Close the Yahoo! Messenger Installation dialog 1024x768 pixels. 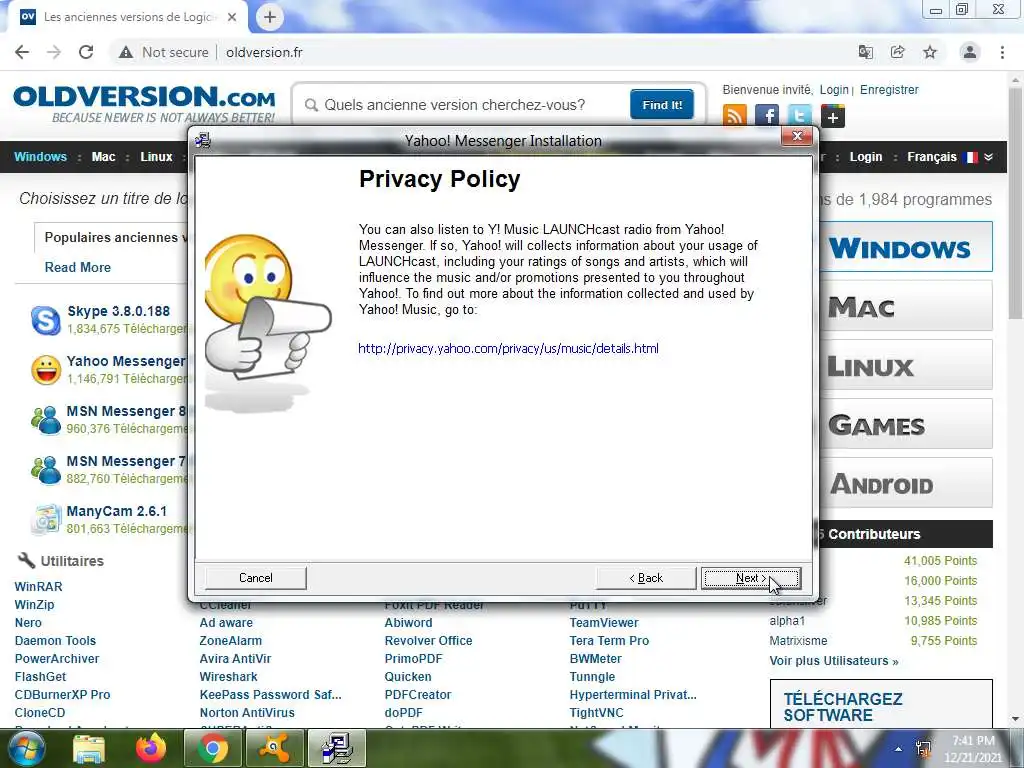(x=797, y=136)
